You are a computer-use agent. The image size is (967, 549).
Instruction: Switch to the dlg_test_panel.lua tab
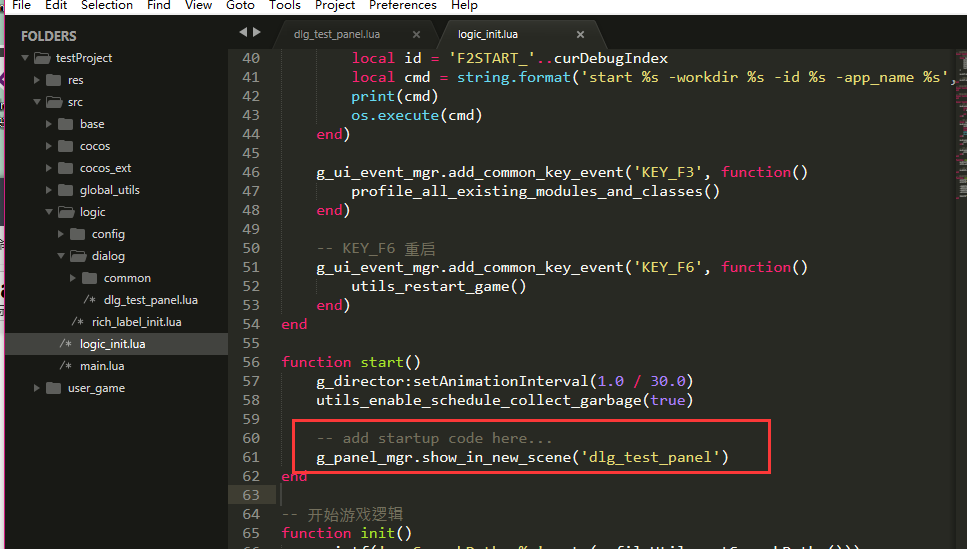tap(337, 35)
